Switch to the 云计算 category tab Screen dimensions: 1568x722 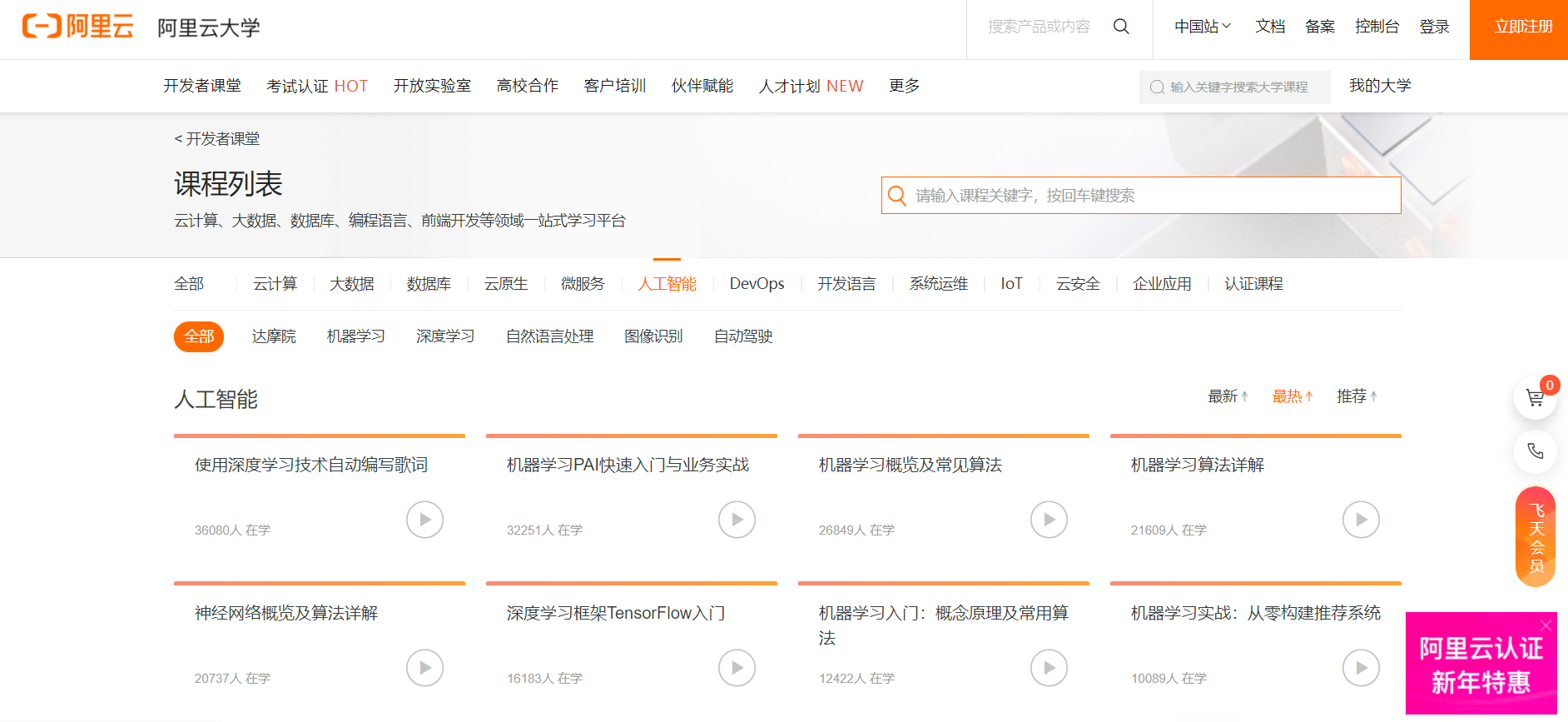point(275,284)
